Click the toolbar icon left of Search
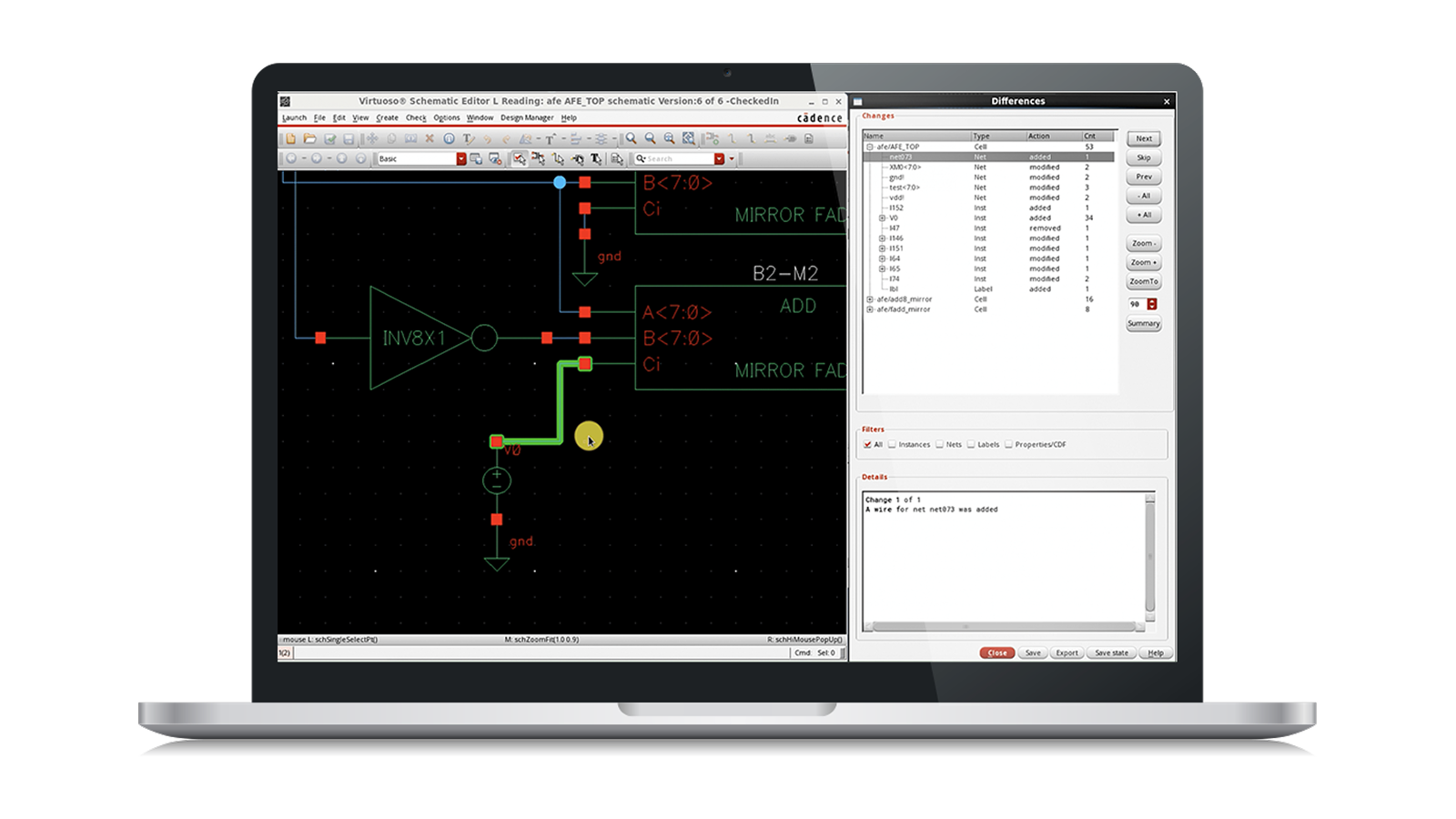 pyautogui.click(x=617, y=159)
